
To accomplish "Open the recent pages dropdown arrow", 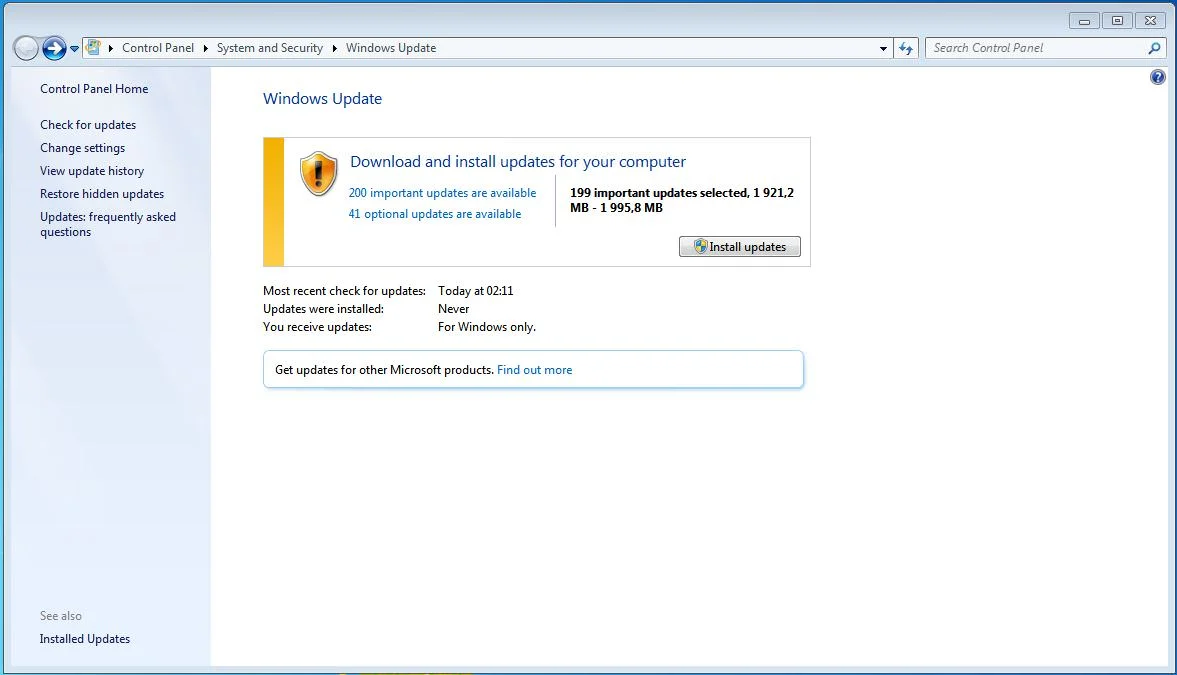I will point(74,49).
